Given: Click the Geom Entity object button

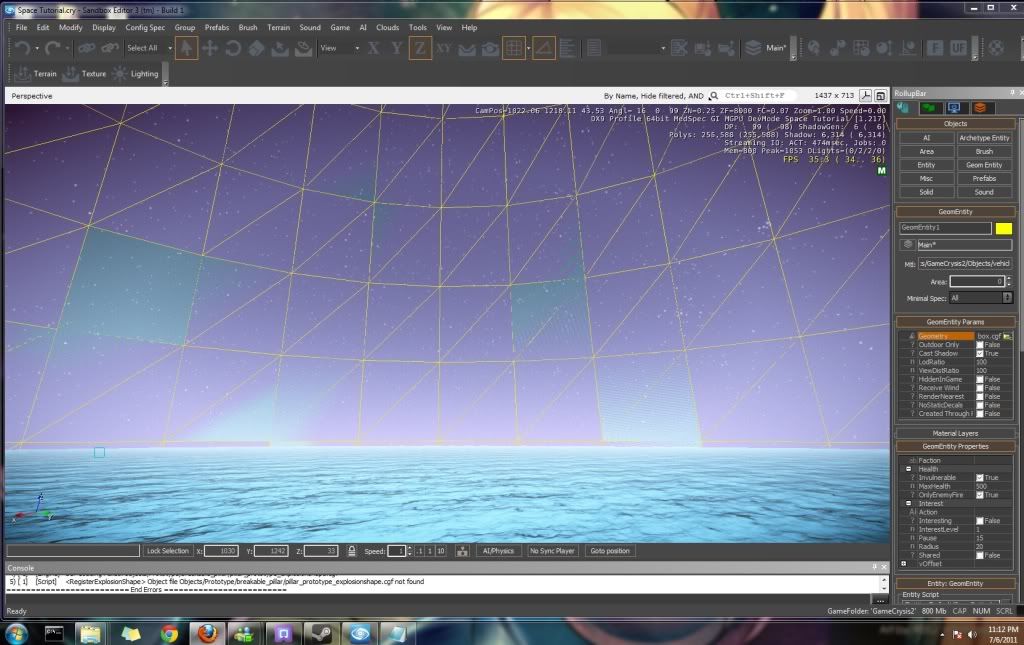Looking at the screenshot, I should (984, 165).
